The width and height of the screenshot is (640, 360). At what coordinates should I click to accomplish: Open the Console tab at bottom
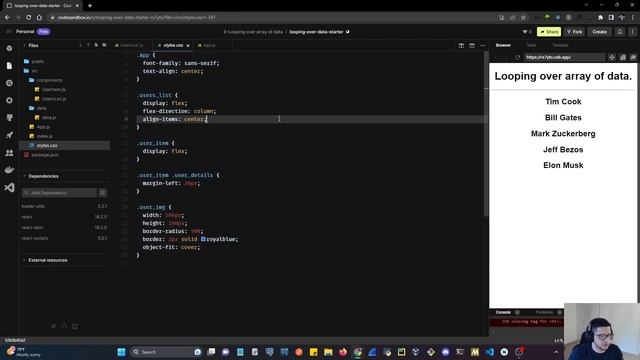tap(503, 313)
